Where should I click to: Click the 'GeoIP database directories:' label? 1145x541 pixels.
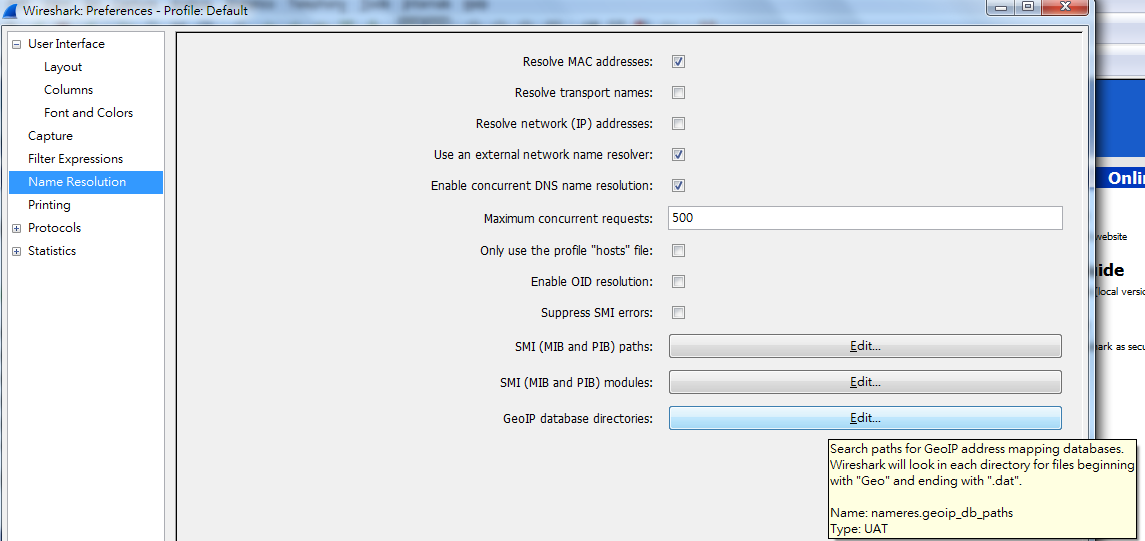pyautogui.click(x=578, y=418)
